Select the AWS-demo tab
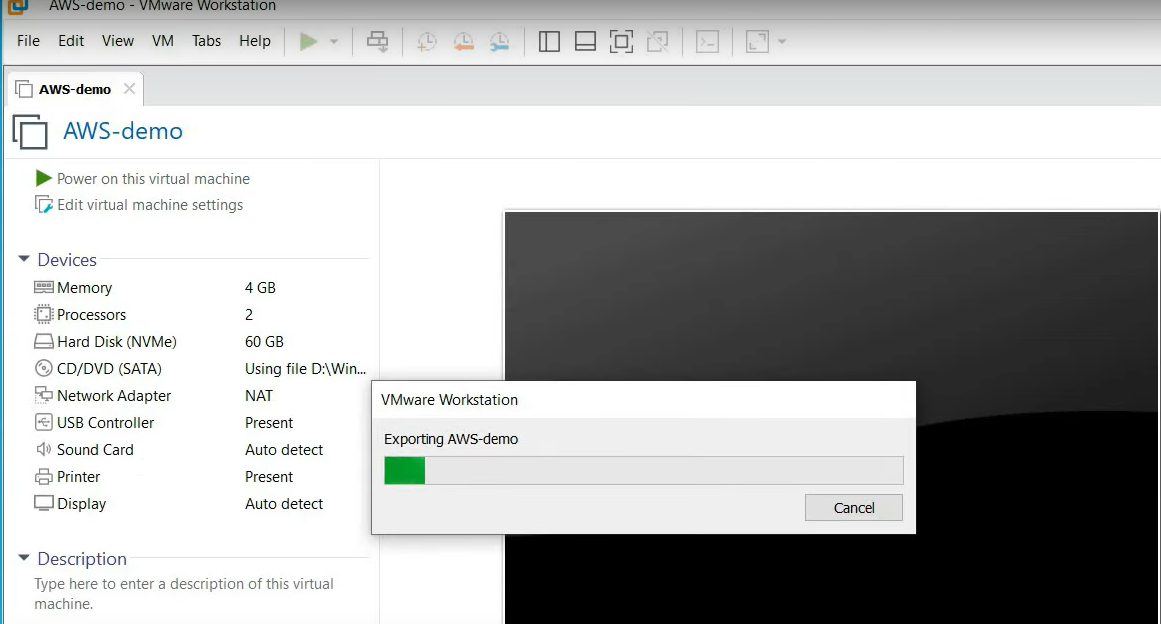The image size is (1161, 624). pos(75,90)
